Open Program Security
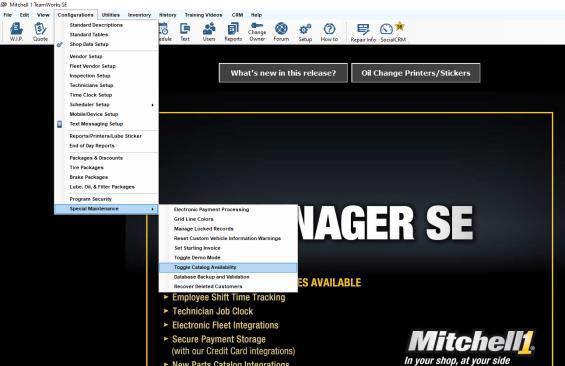565x366 pixels. click(106, 199)
